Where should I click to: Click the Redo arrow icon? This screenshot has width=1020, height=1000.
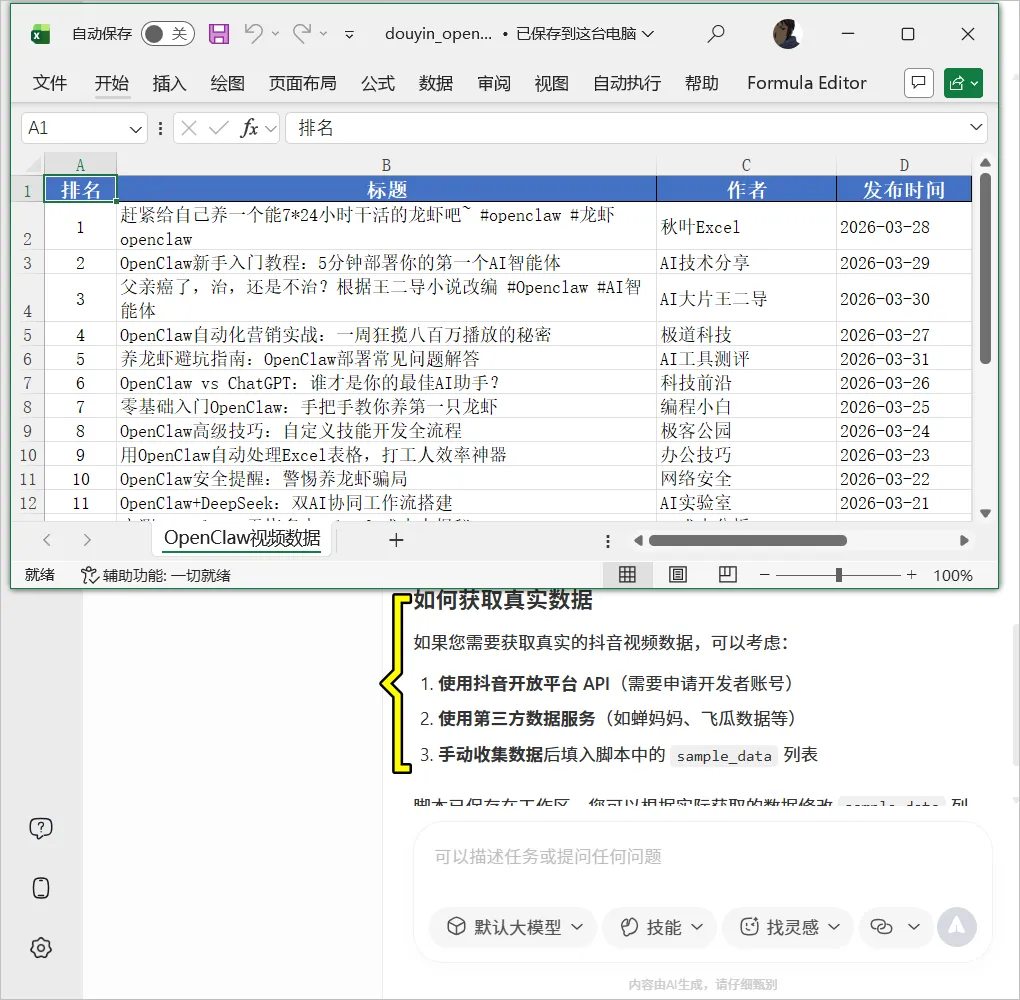point(302,33)
